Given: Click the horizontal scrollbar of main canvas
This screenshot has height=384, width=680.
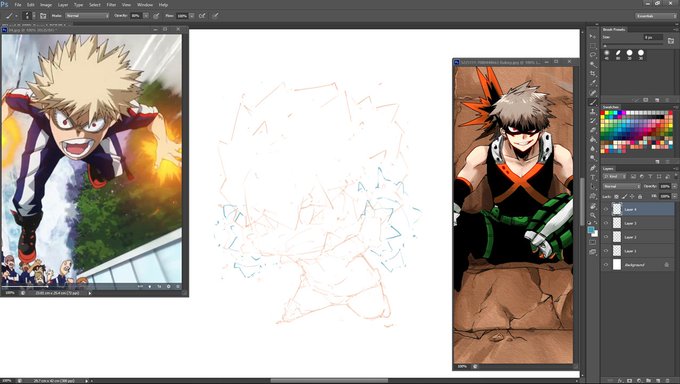Looking at the screenshot, I should point(330,381).
